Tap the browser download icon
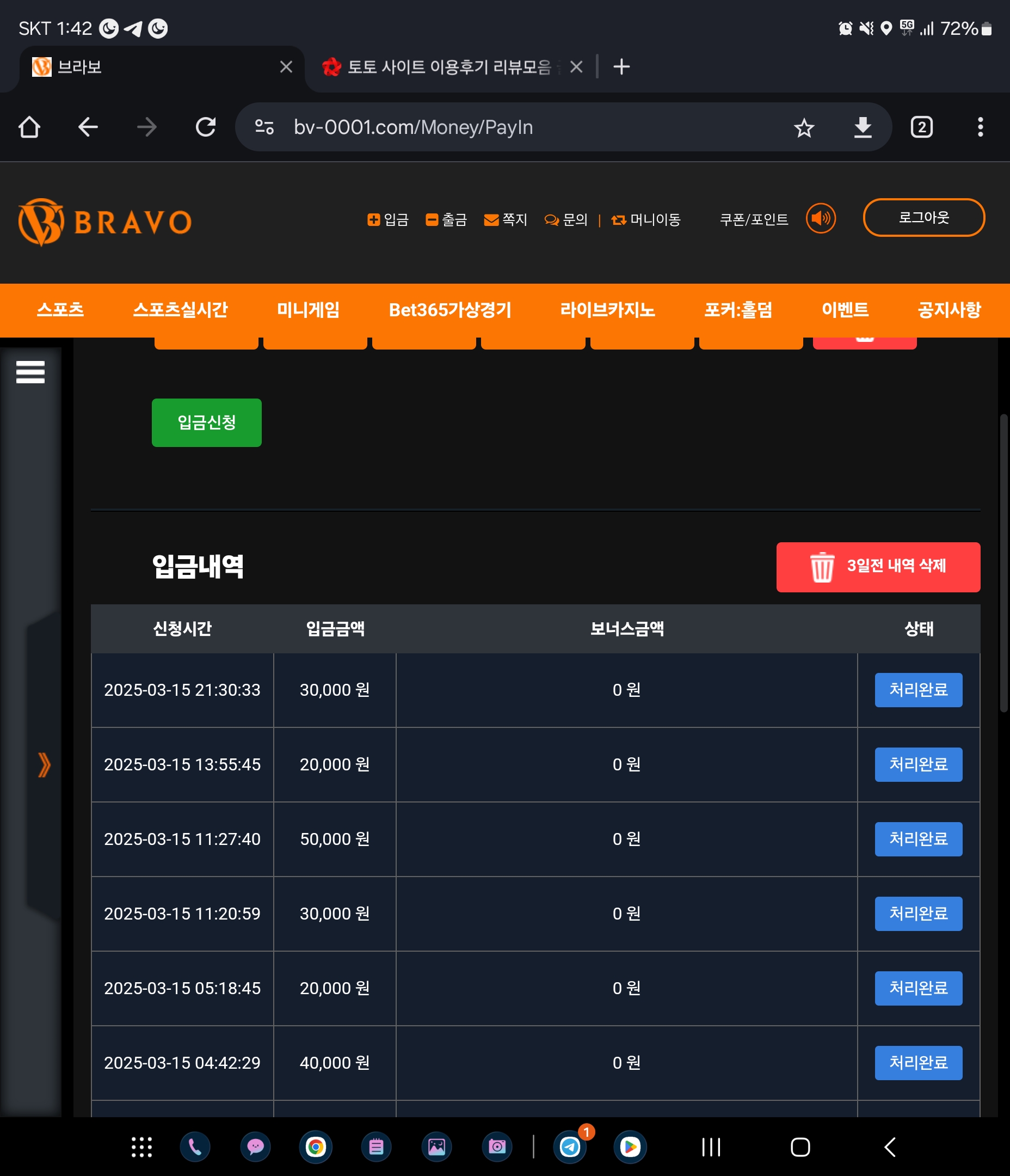Viewport: 1010px width, 1176px height. pyautogui.click(x=863, y=128)
